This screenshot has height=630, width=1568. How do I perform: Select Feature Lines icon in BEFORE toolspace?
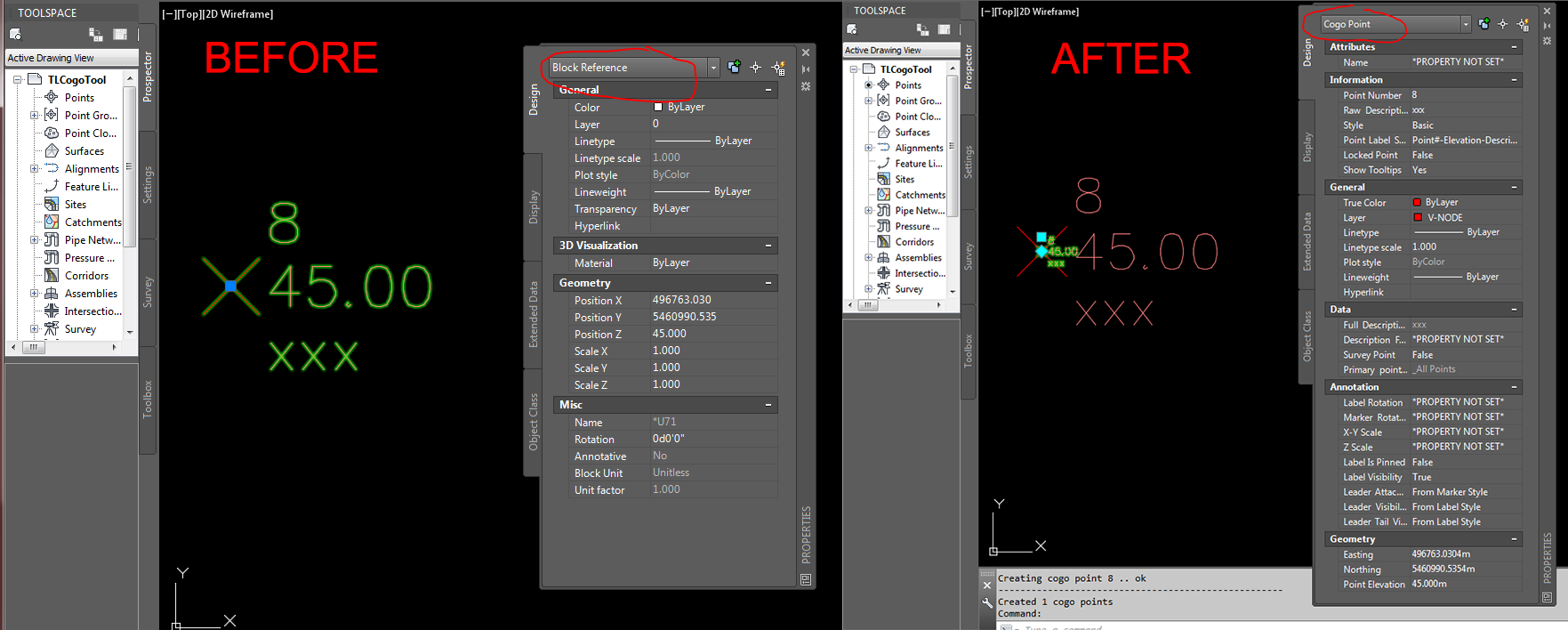pos(52,186)
